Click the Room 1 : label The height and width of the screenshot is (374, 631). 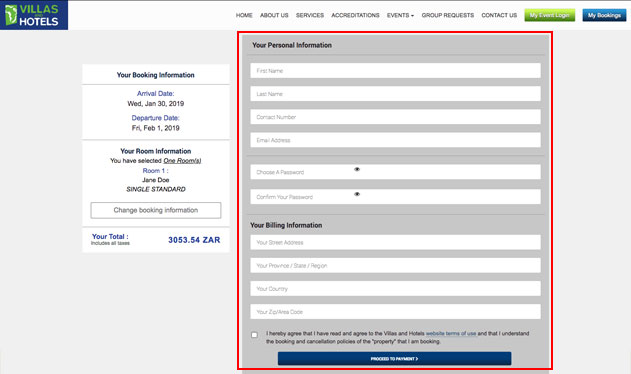pos(156,171)
